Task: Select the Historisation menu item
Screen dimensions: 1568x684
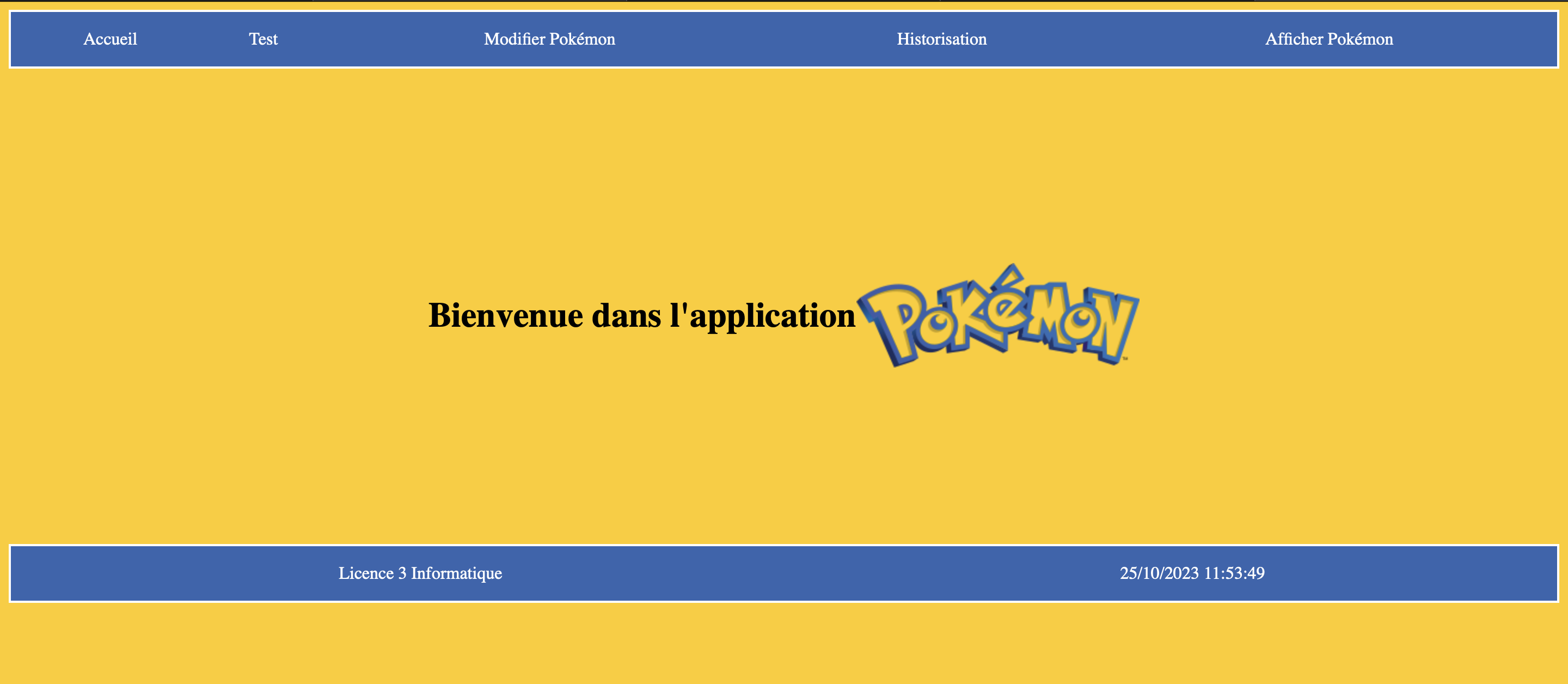Action: (941, 39)
